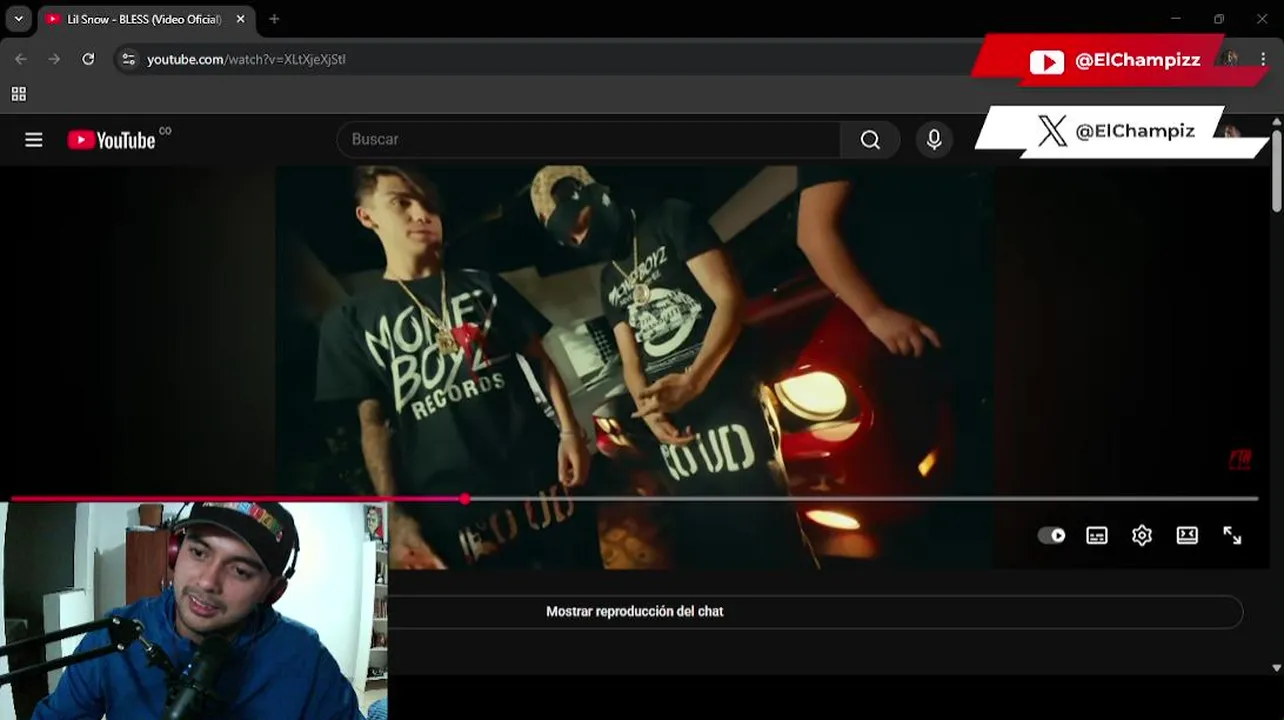1284x720 pixels.
Task: Open the Chrome apps grid shortcut
Action: 18,94
